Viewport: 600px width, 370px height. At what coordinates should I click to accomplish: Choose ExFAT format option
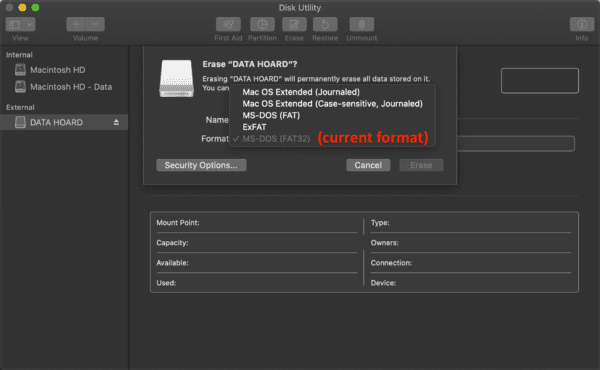(254, 127)
